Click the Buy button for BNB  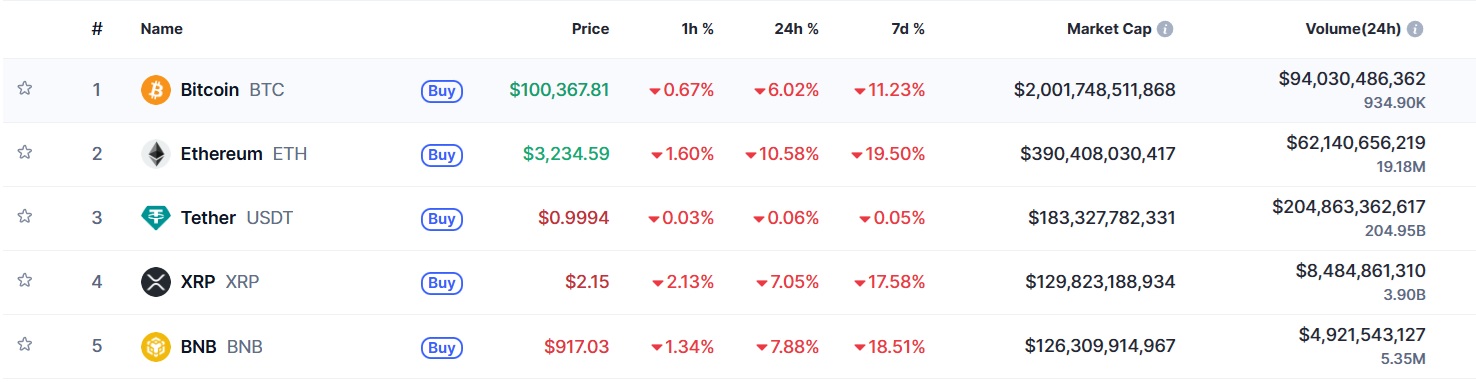tap(442, 347)
